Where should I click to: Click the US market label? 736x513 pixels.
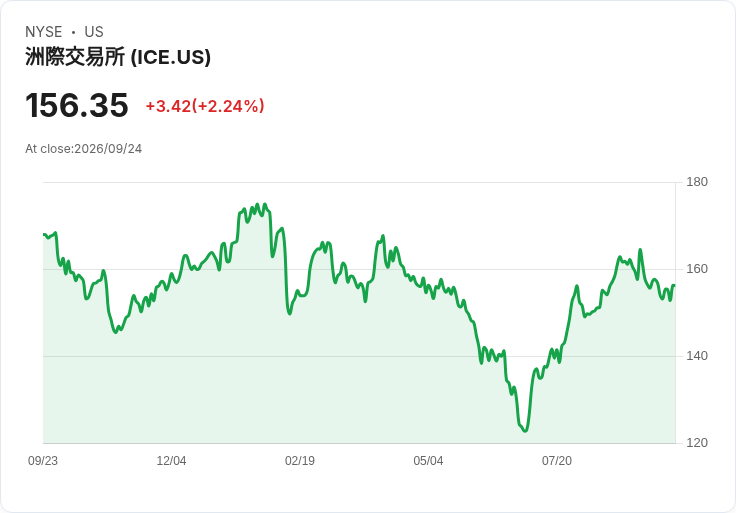click(x=94, y=32)
